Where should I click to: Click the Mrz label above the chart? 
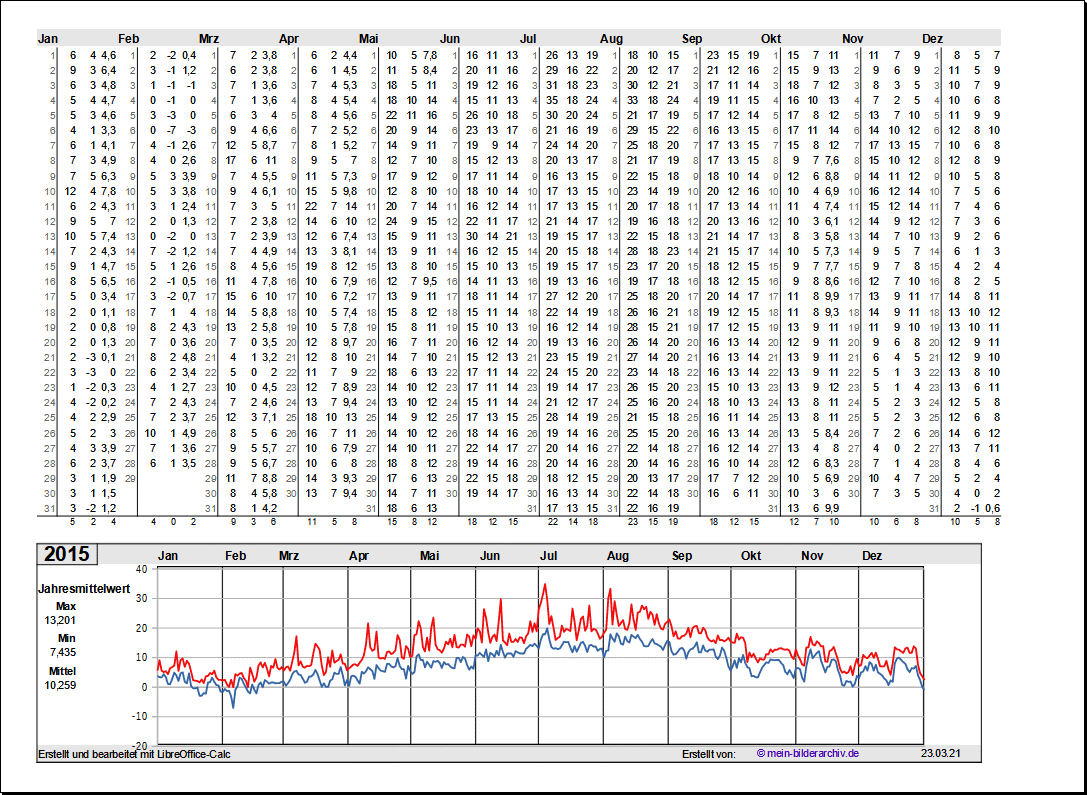point(289,555)
